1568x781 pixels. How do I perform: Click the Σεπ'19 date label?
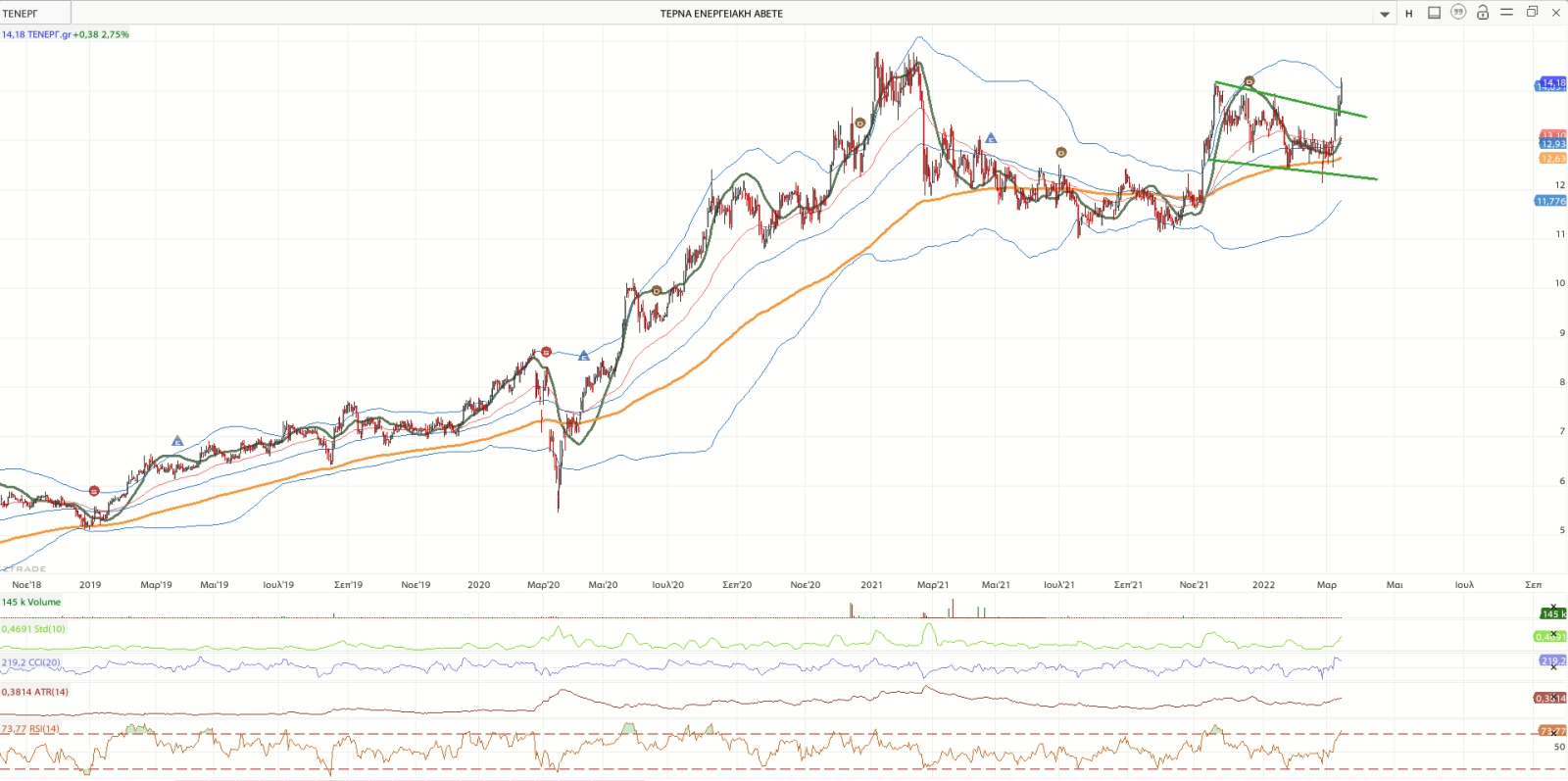(x=348, y=585)
